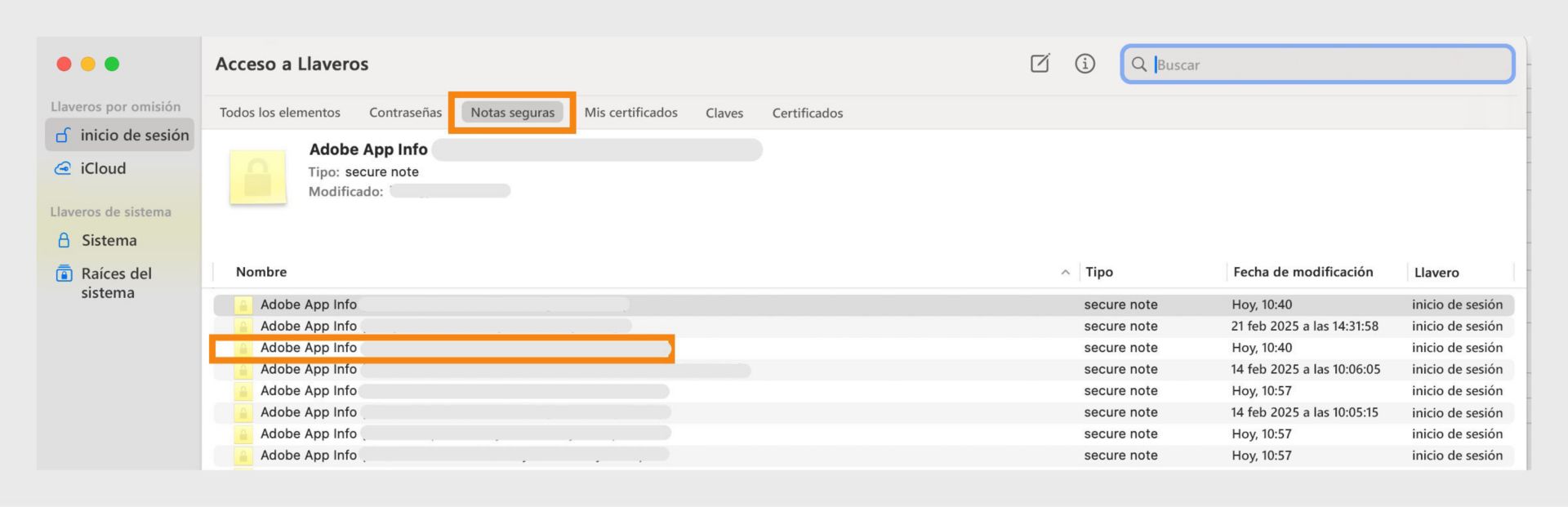Image resolution: width=1568 pixels, height=507 pixels.
Task: Sort the list by the Tipo column header
Action: tap(1099, 272)
